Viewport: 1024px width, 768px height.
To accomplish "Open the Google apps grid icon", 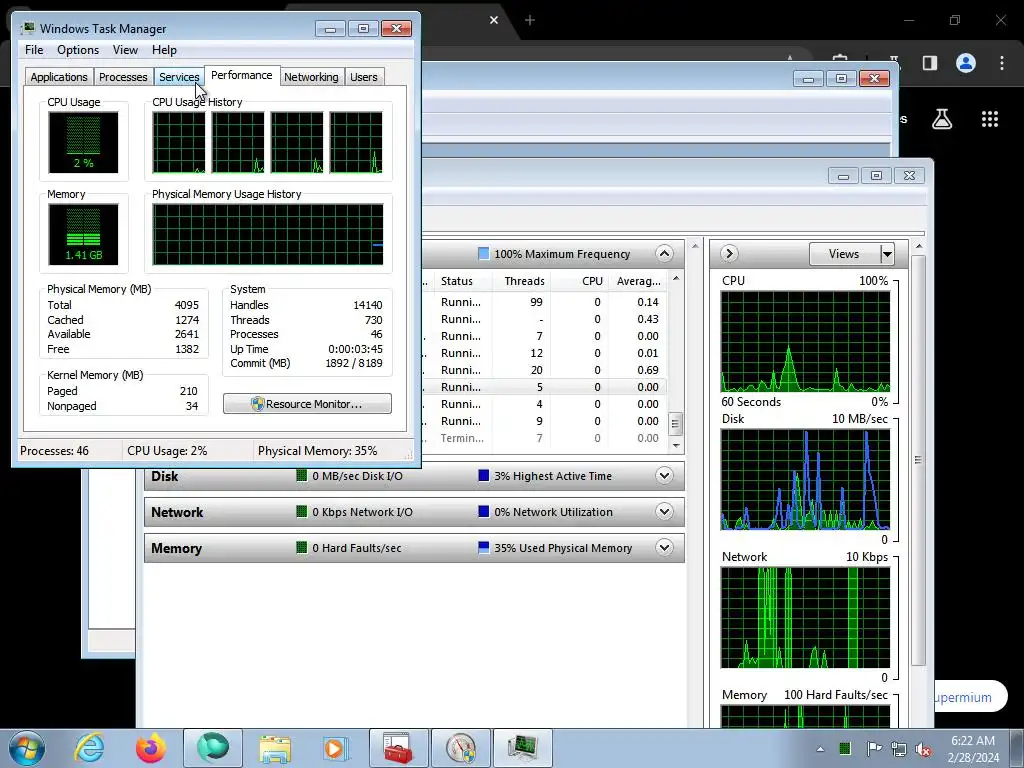I will pyautogui.click(x=990, y=119).
